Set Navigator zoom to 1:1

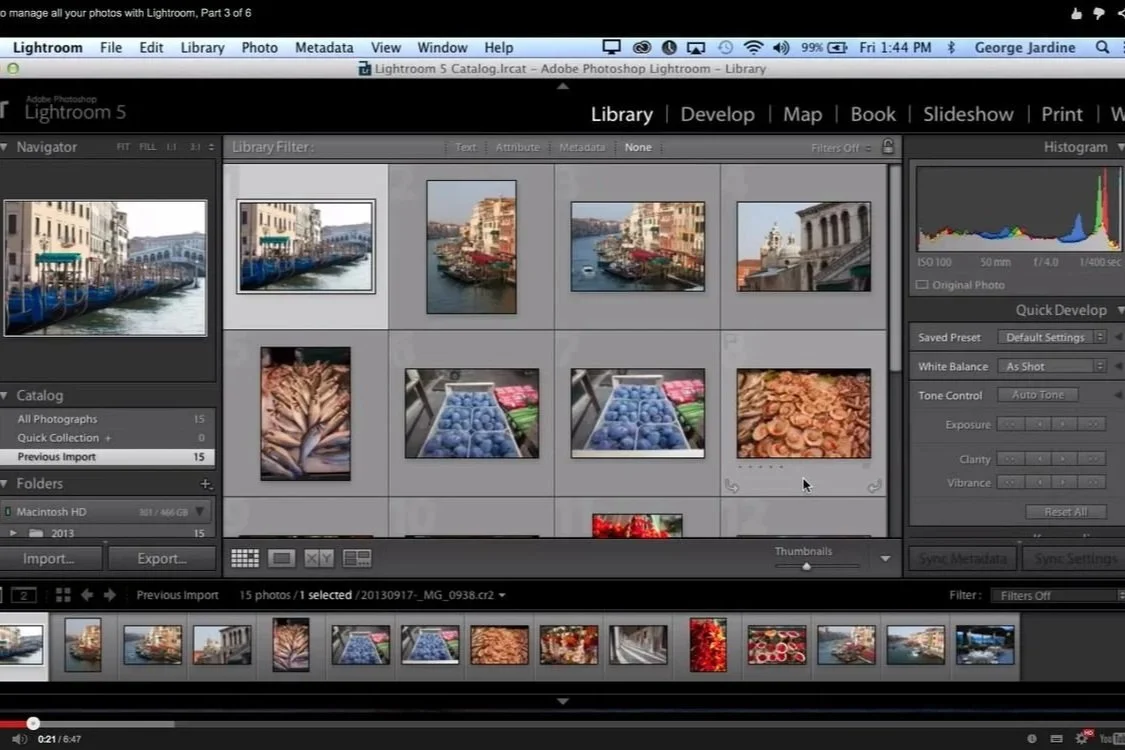171,146
